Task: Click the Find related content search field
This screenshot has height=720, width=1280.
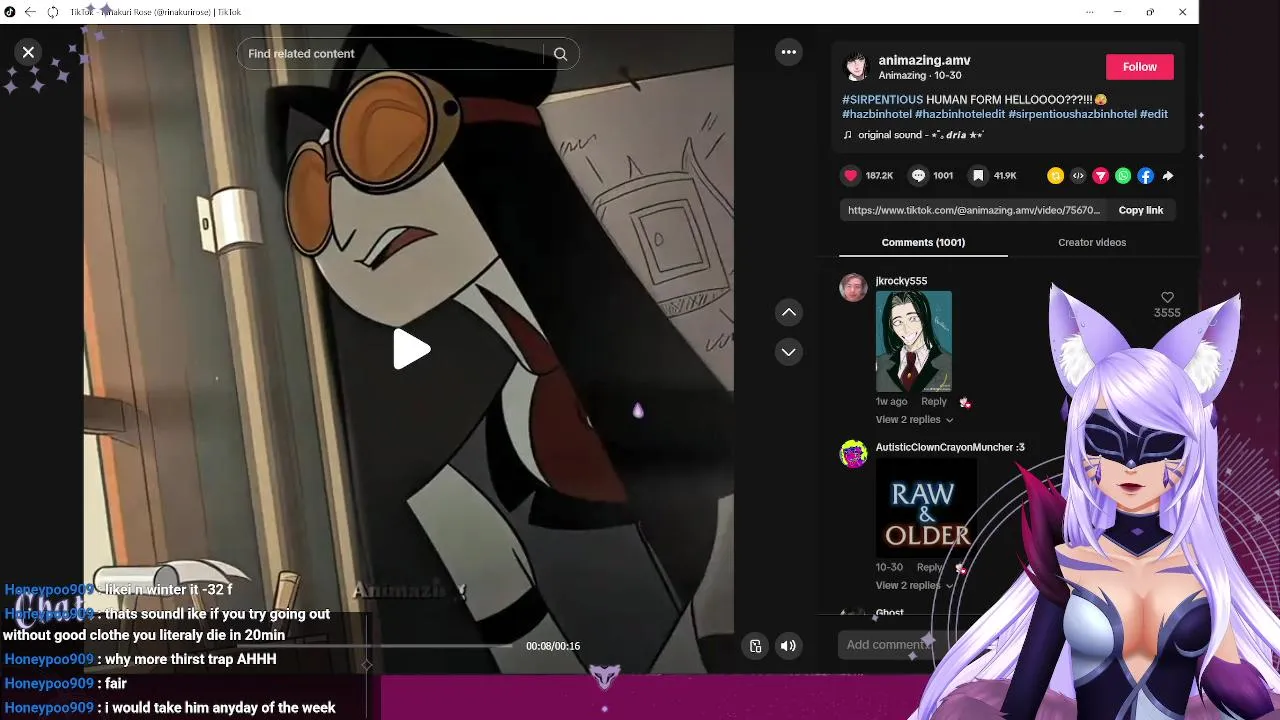Action: pyautogui.click(x=394, y=54)
